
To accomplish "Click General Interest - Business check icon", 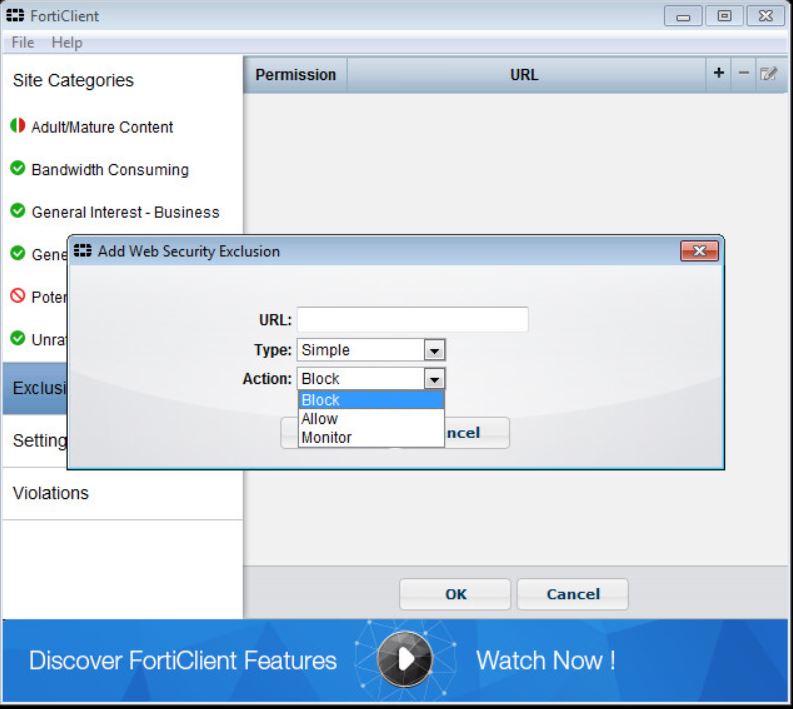I will (x=18, y=211).
